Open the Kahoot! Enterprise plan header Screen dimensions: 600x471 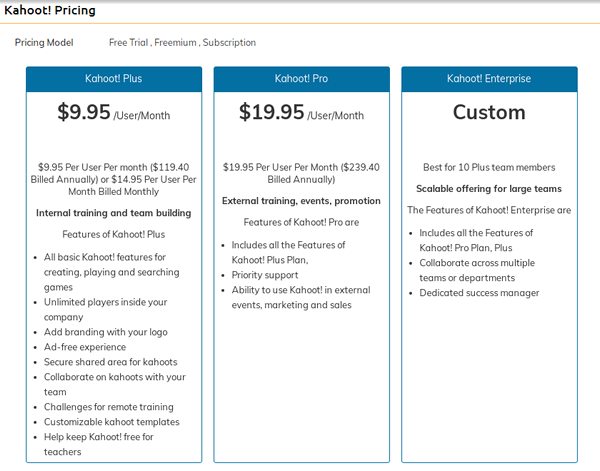489,78
